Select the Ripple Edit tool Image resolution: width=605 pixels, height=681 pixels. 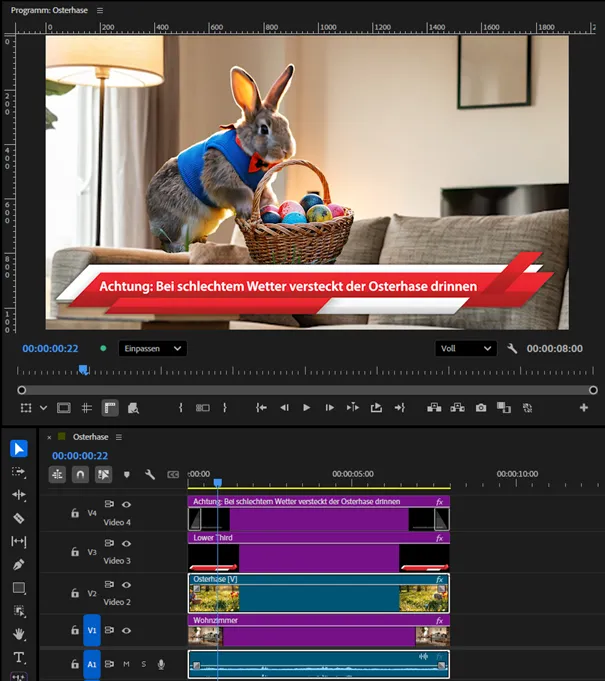pyautogui.click(x=18, y=495)
